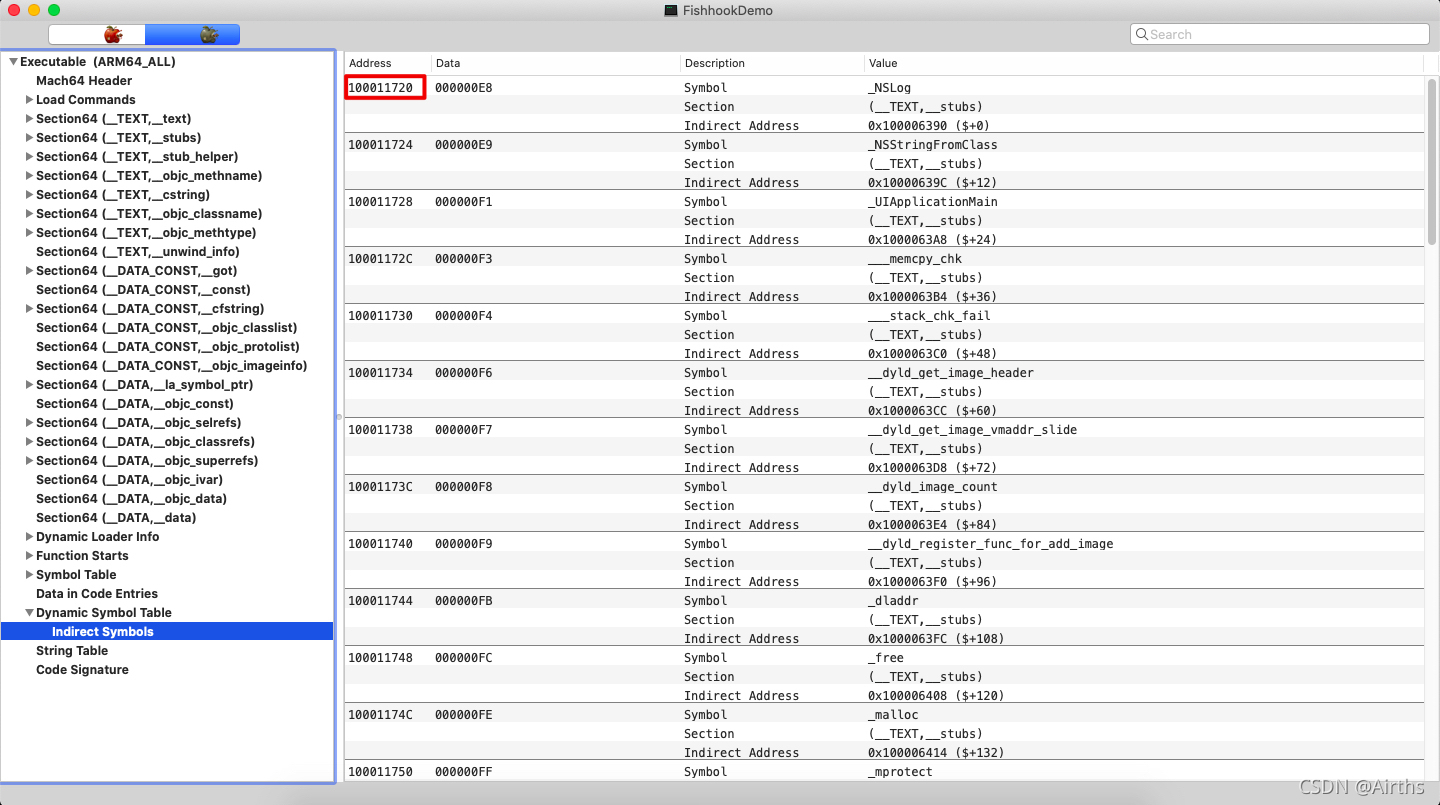Click the Address column header
The width and height of the screenshot is (1440, 805).
[x=388, y=63]
